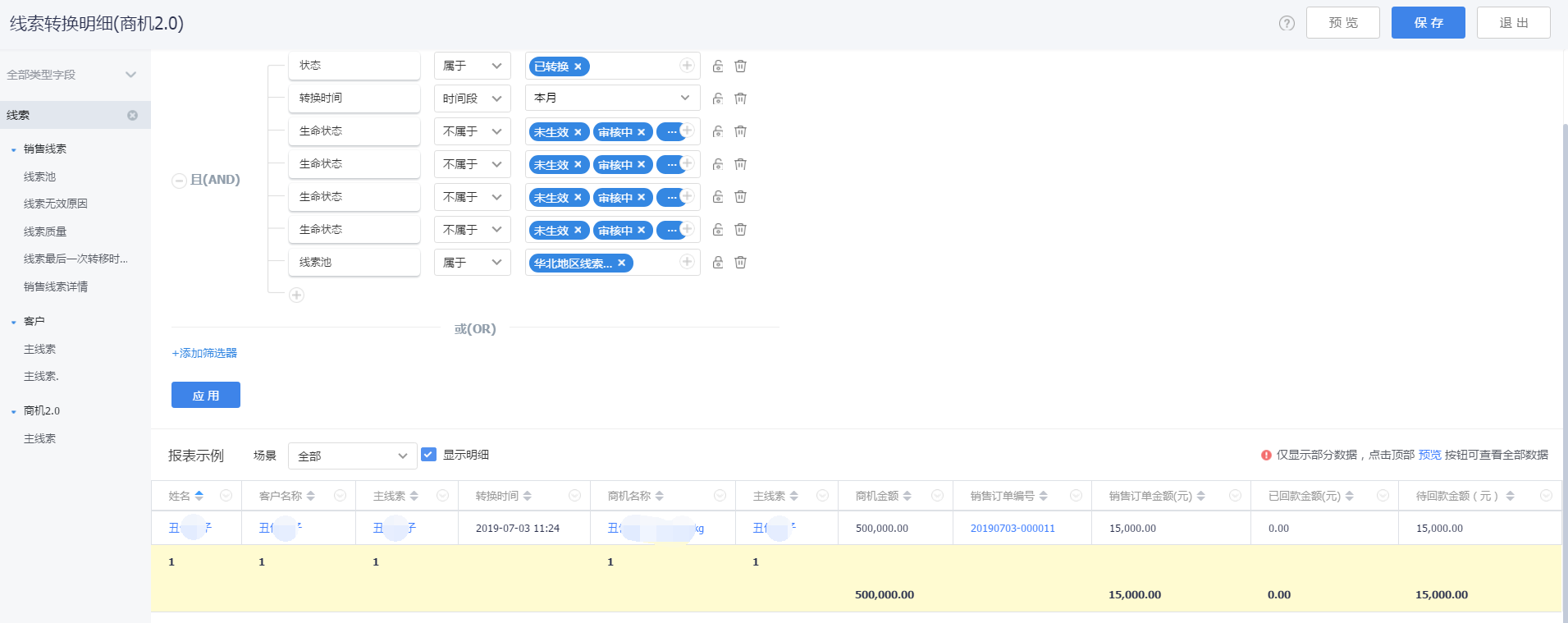Image resolution: width=1568 pixels, height=623 pixels.
Task: Click the lock icon in 转换时间 row
Action: click(x=718, y=98)
